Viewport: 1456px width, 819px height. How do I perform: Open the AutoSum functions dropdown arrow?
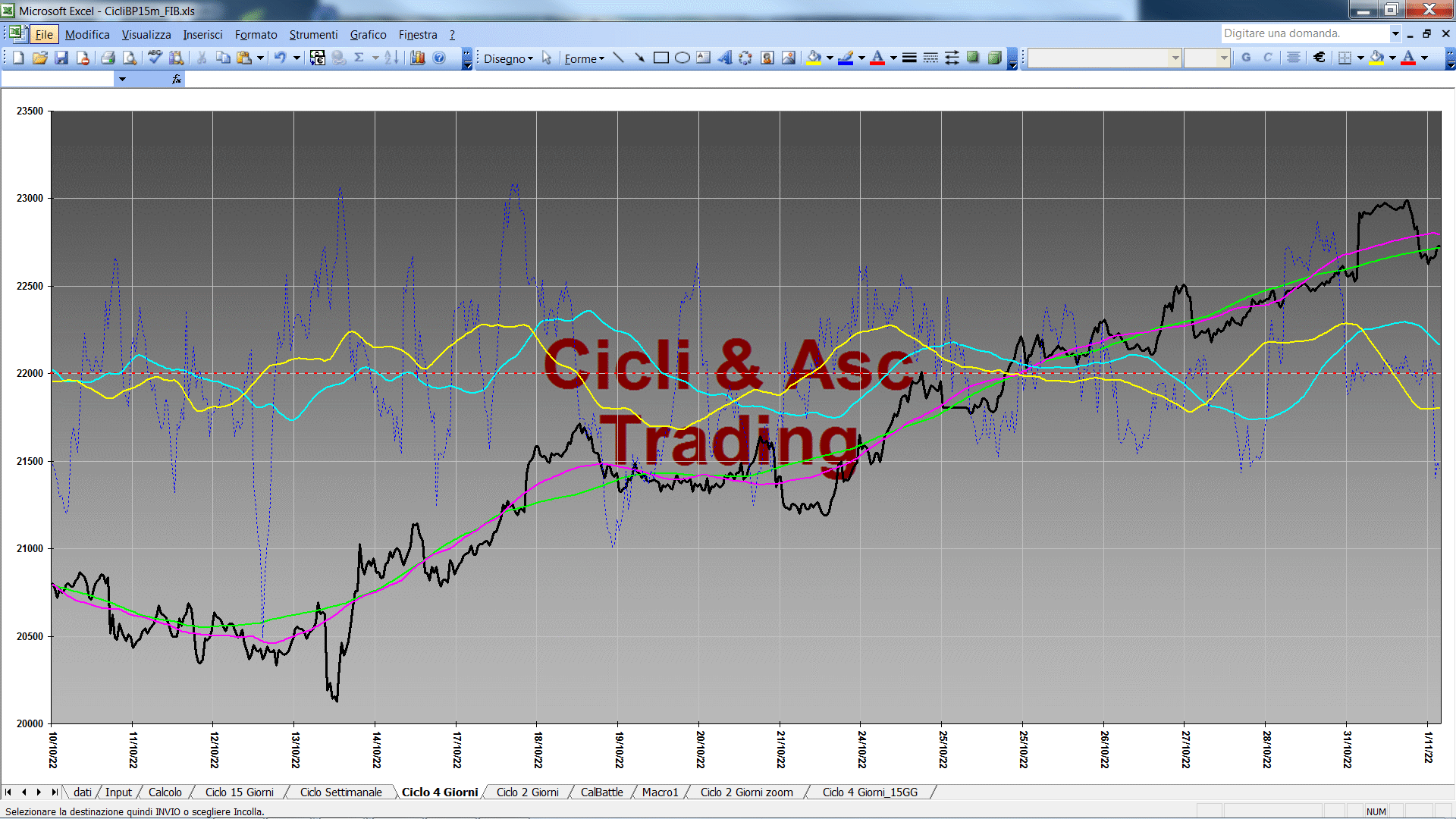(375, 58)
